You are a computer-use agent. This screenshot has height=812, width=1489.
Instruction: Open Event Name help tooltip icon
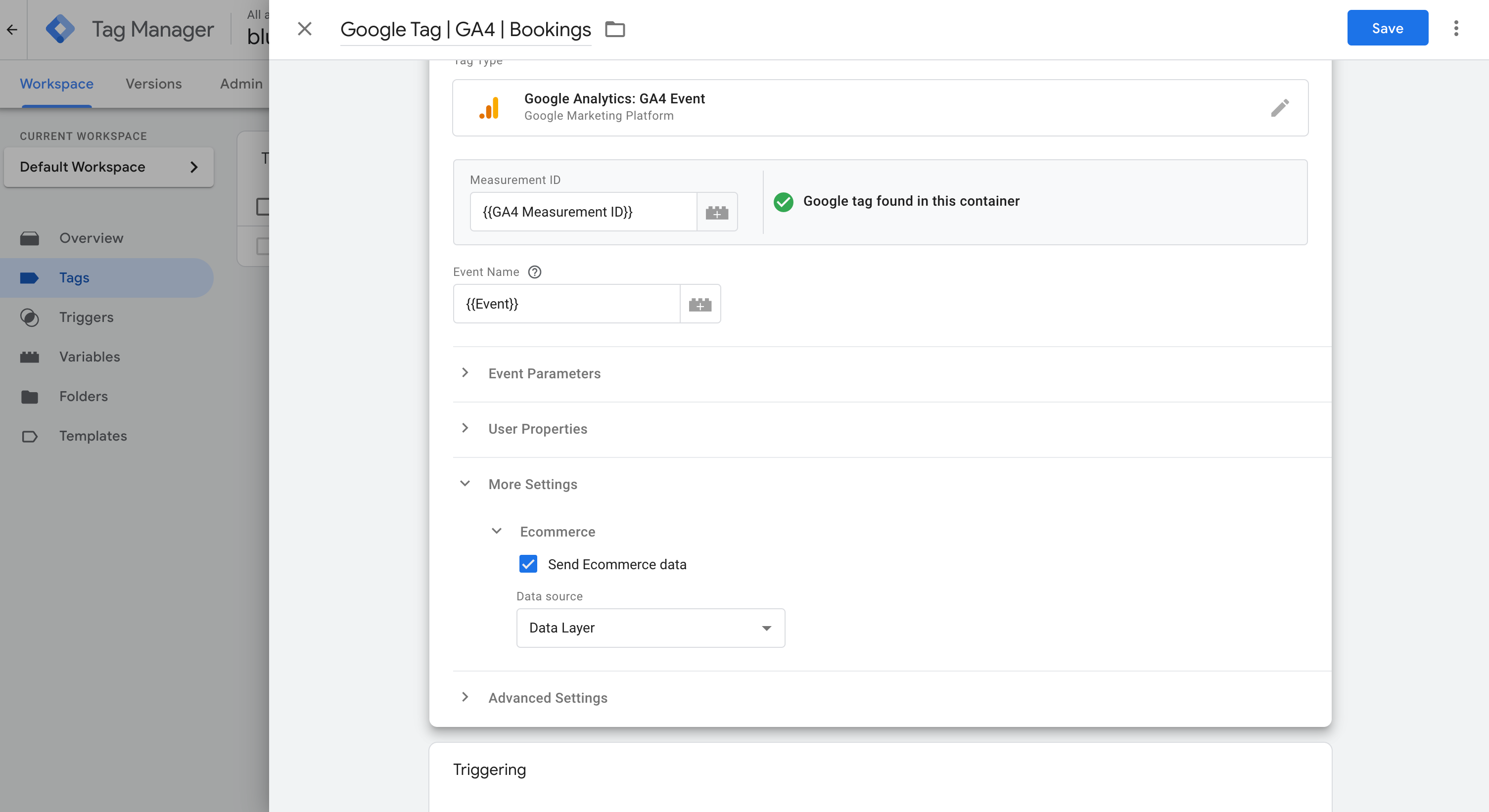[x=535, y=272]
